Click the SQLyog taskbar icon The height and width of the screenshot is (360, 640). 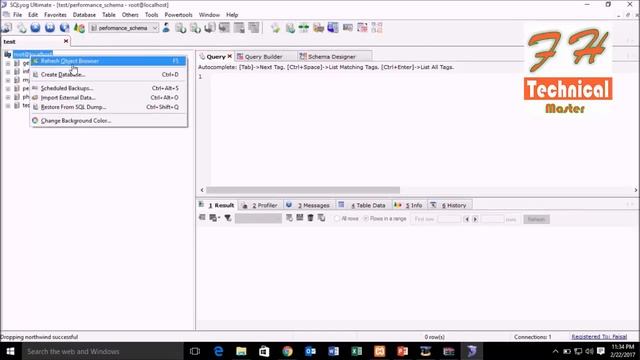tap(472, 351)
